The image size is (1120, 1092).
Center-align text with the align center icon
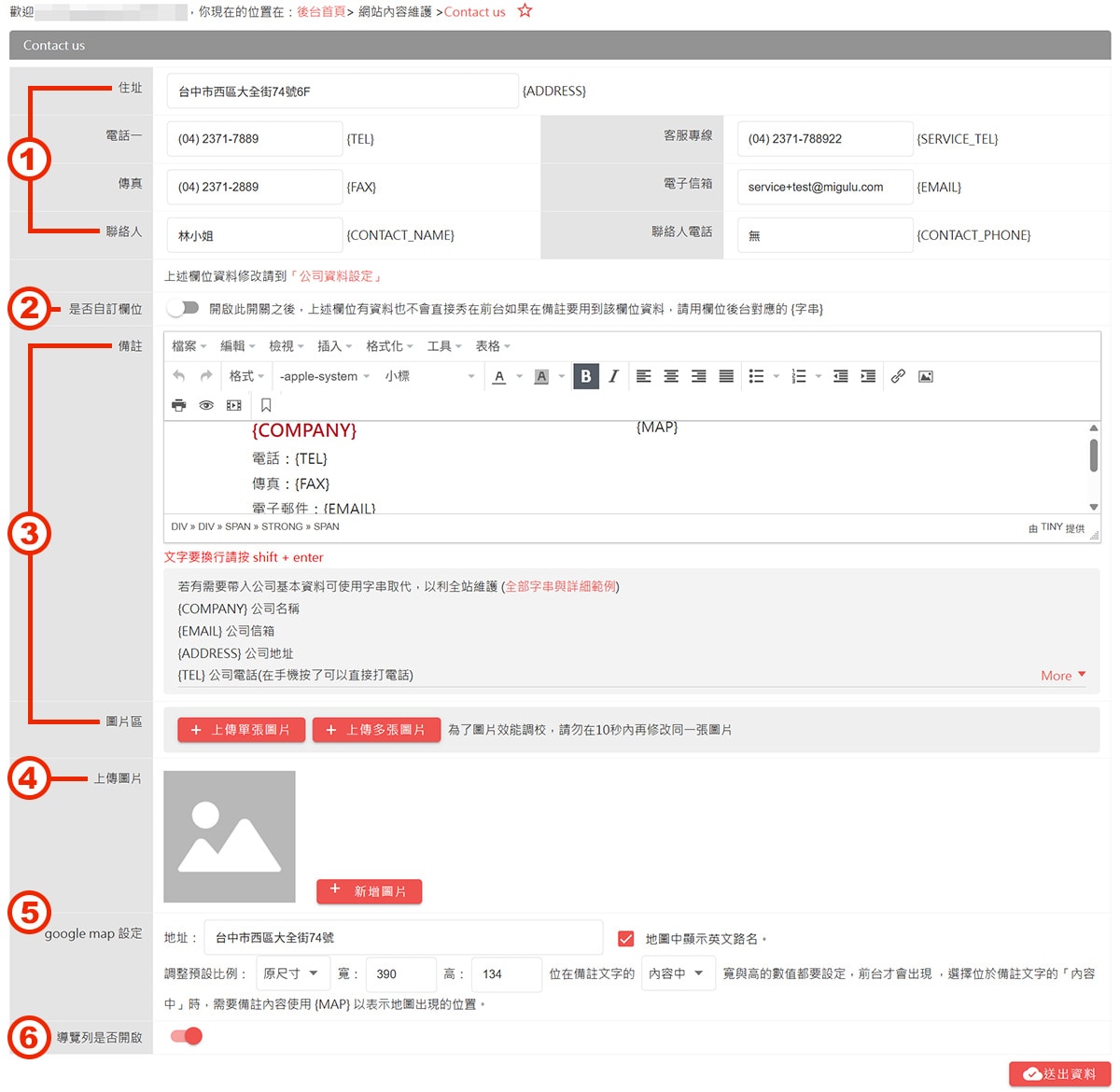pyautogui.click(x=671, y=376)
